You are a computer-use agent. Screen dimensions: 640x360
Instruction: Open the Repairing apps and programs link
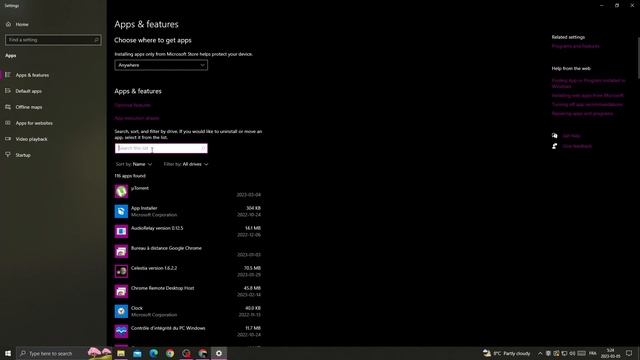[x=582, y=113]
